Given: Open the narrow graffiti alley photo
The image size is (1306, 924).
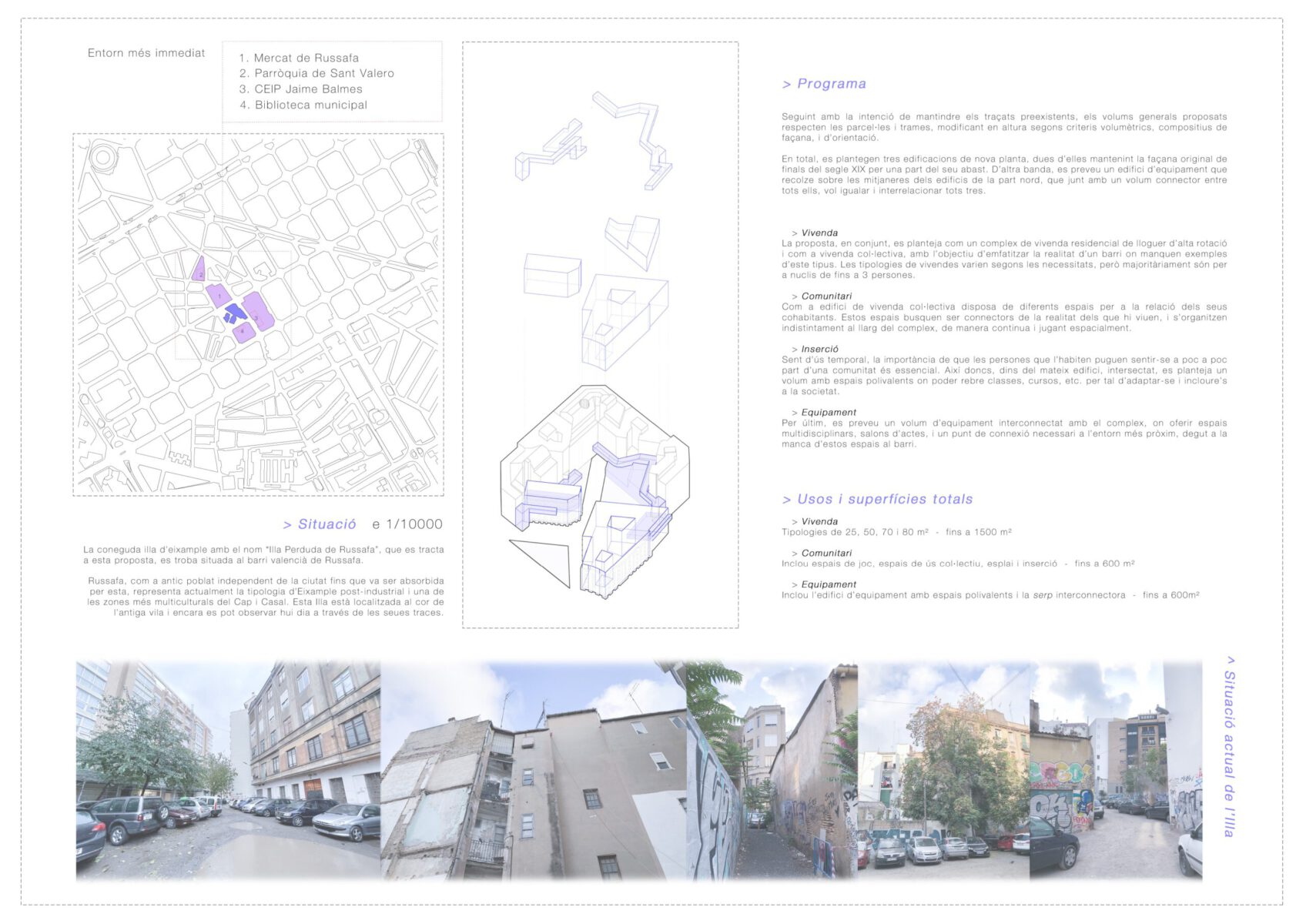Looking at the screenshot, I should (x=772, y=770).
